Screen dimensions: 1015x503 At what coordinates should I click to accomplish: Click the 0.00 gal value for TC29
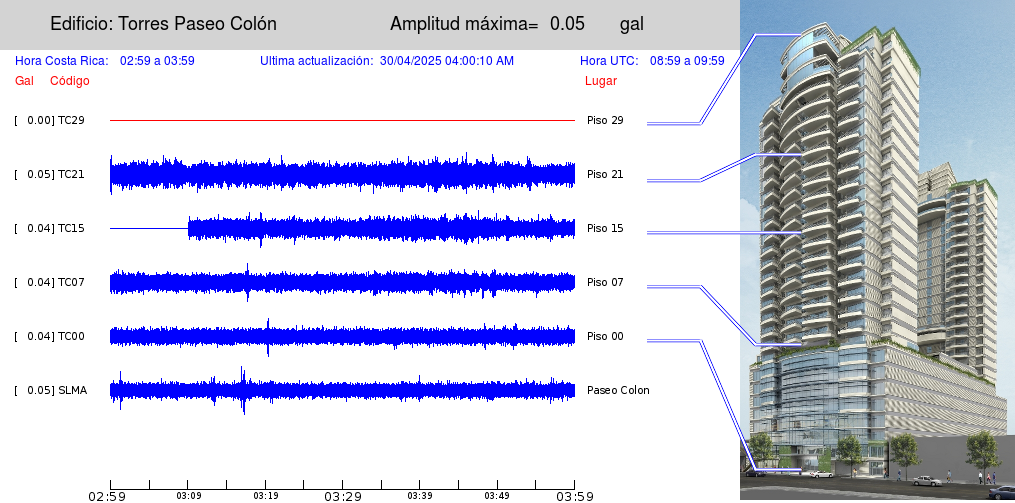[39, 120]
